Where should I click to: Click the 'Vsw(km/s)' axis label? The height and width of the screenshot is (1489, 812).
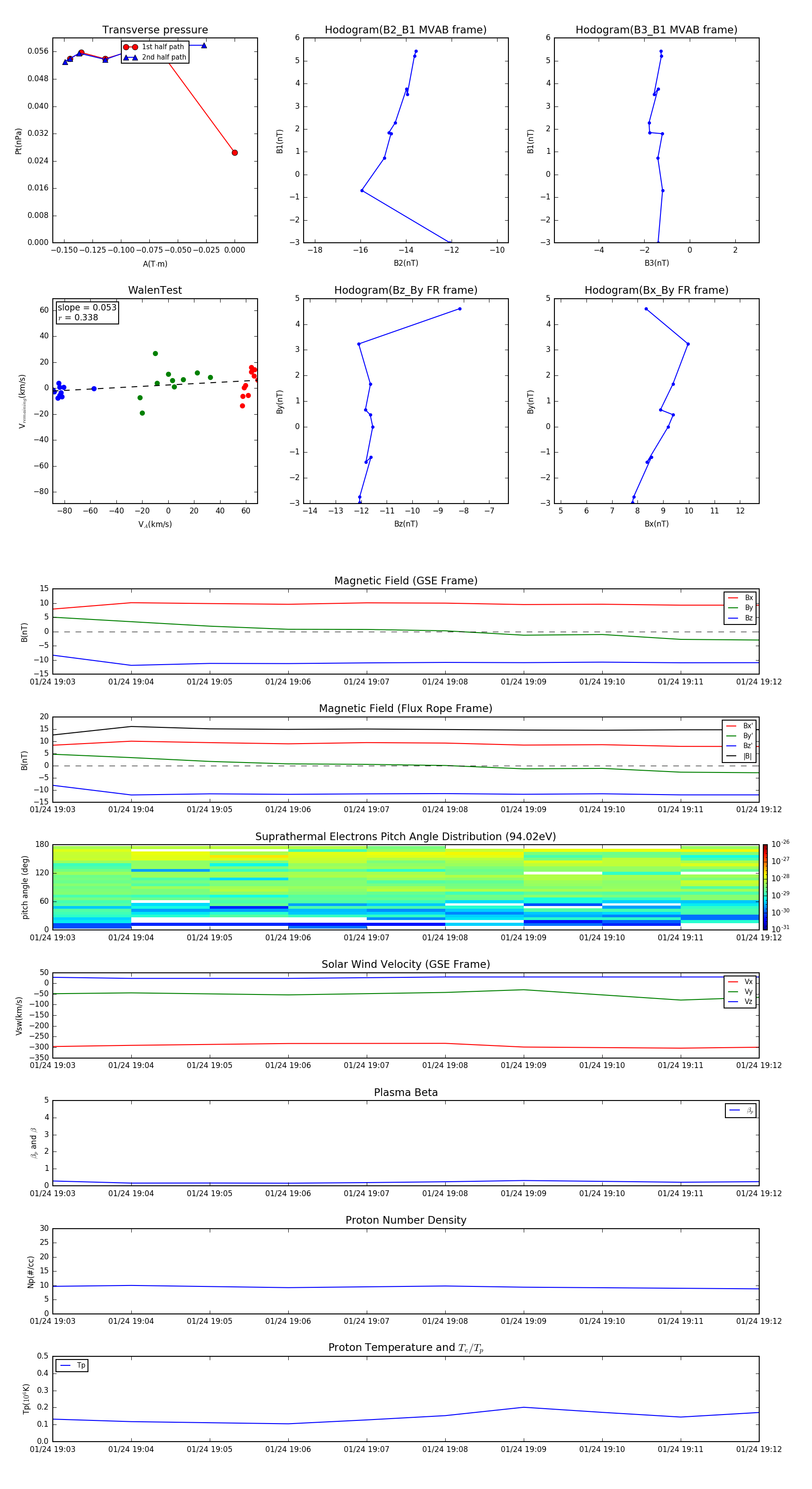(x=18, y=1015)
